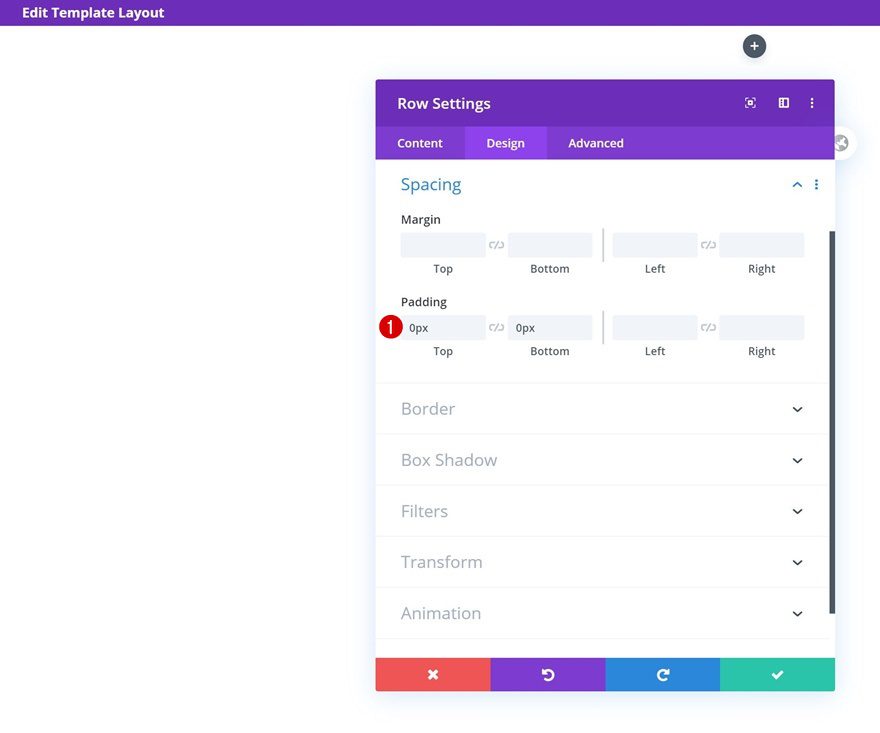The width and height of the screenshot is (880, 733).
Task: Switch to the Content tab
Action: 419,143
